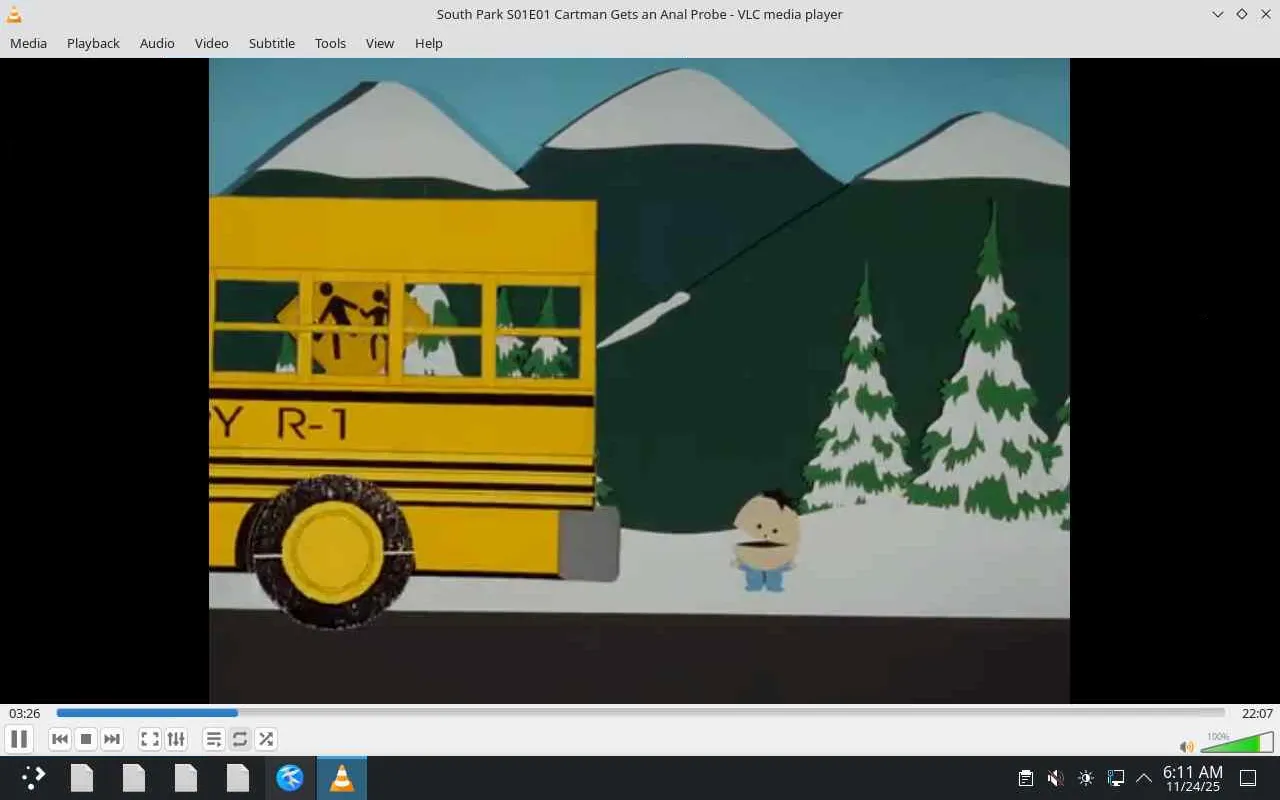This screenshot has height=800, width=1280.
Task: Open the muted system volume tray icon
Action: point(1055,778)
